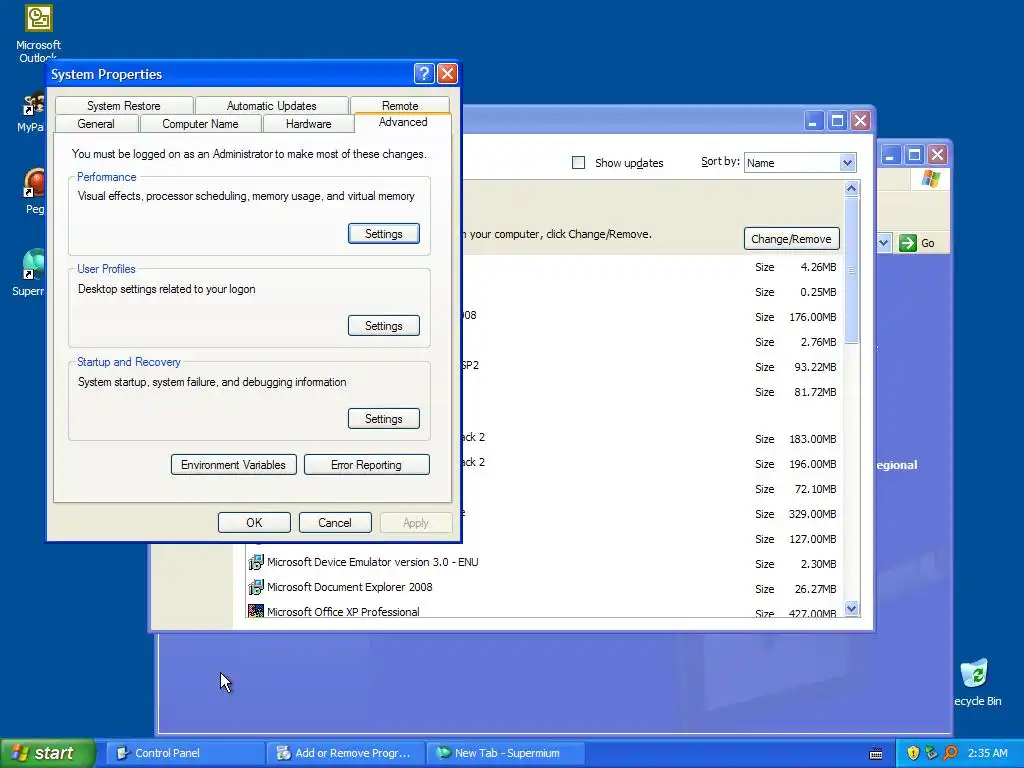Switch to Add or Remove Programs taskbar button
This screenshot has width=1024, height=768.
[345, 753]
